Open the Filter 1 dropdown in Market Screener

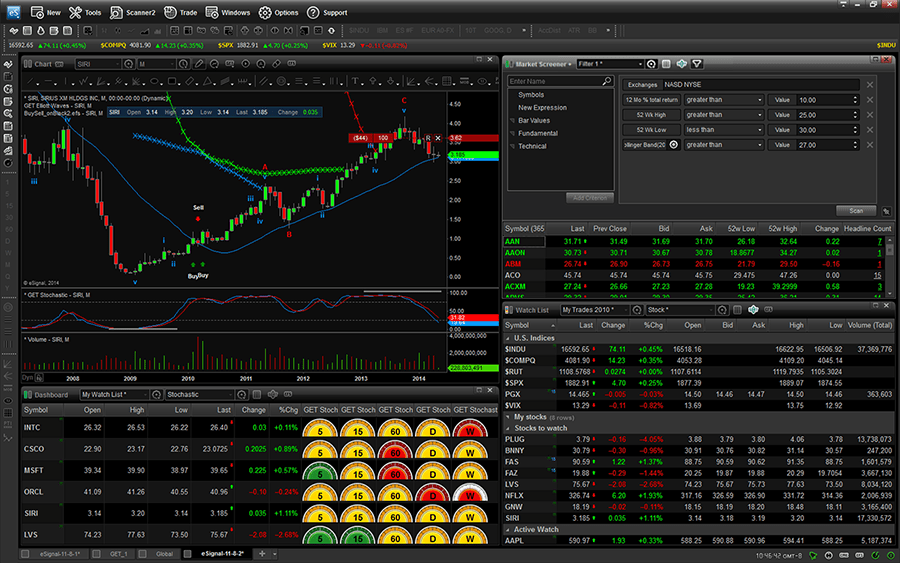pyautogui.click(x=610, y=64)
